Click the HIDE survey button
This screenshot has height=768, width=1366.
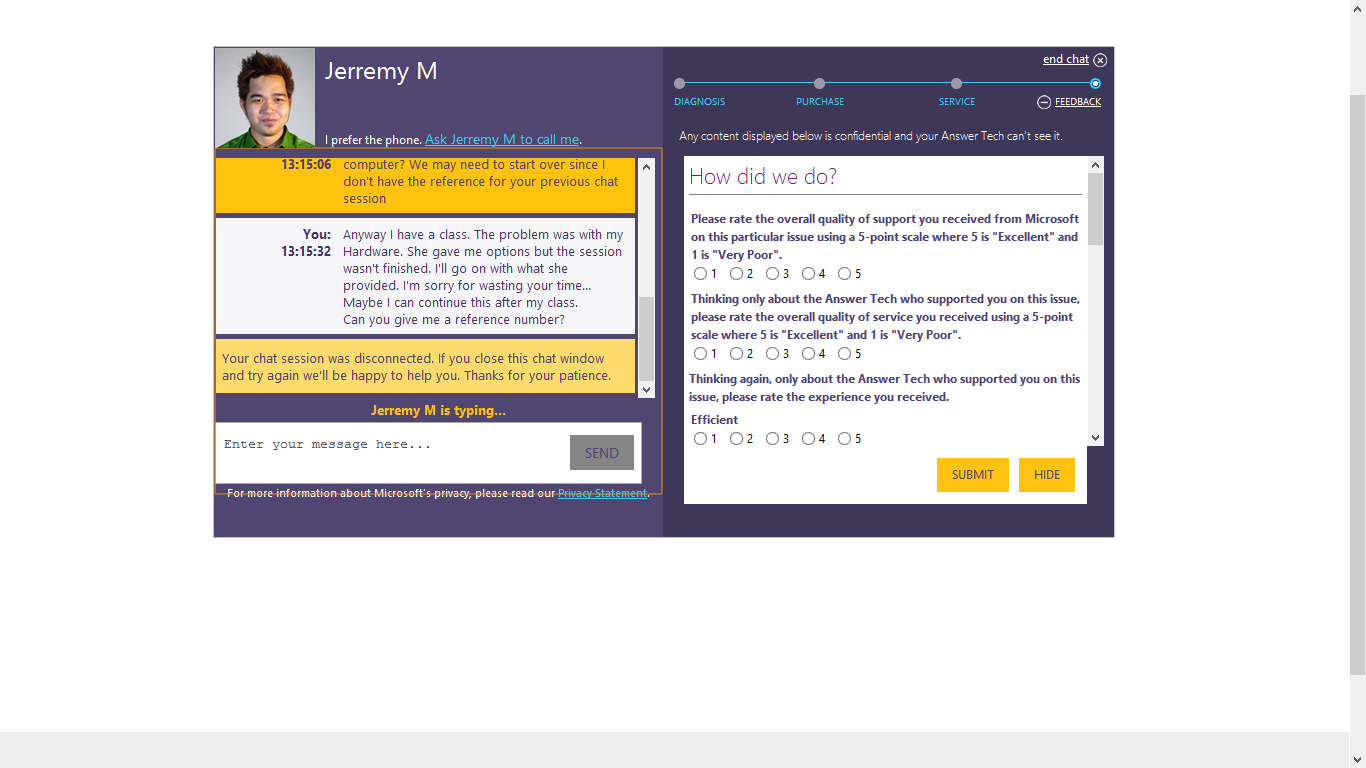click(1047, 475)
